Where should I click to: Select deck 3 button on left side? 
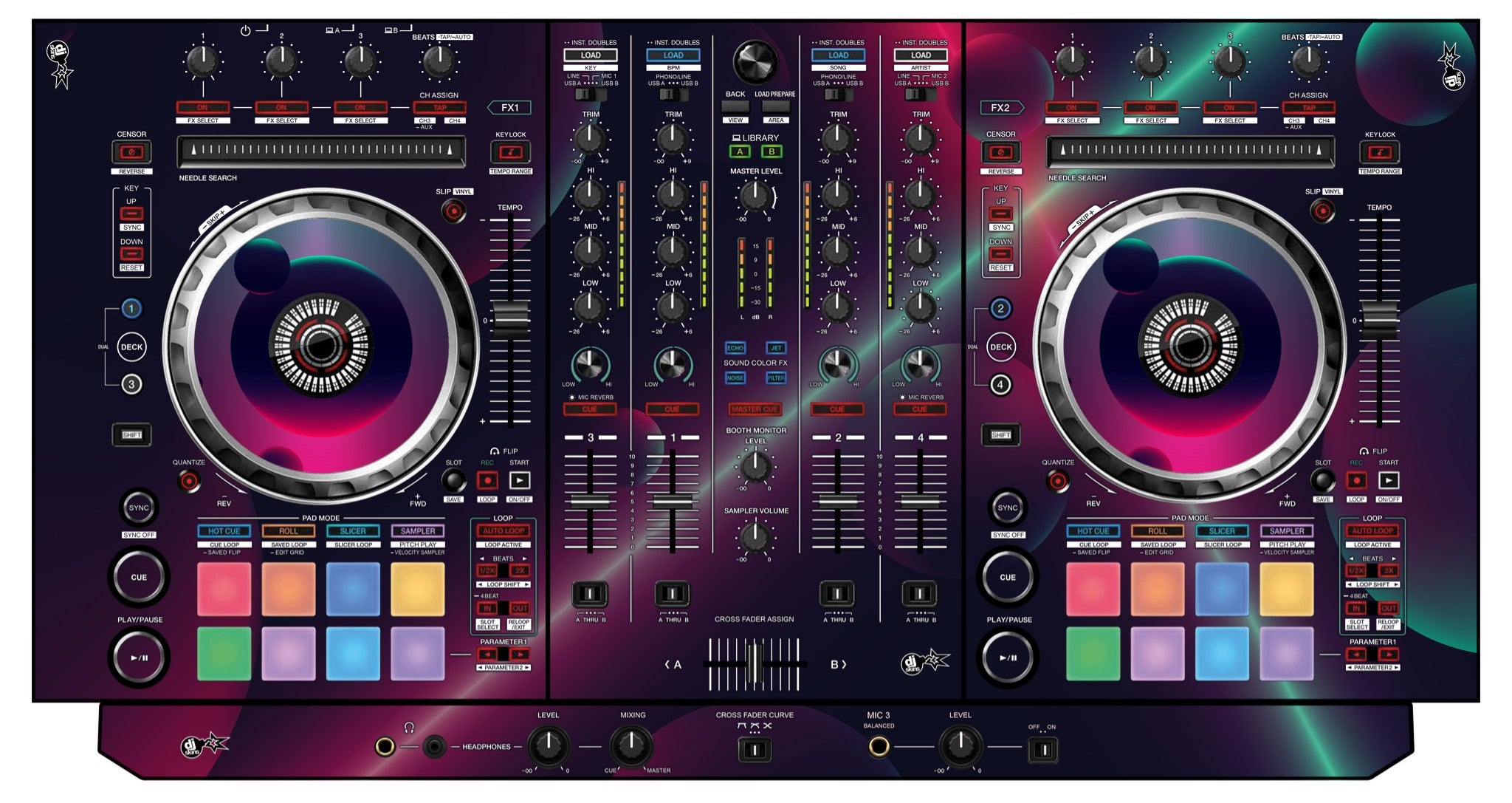(131, 384)
